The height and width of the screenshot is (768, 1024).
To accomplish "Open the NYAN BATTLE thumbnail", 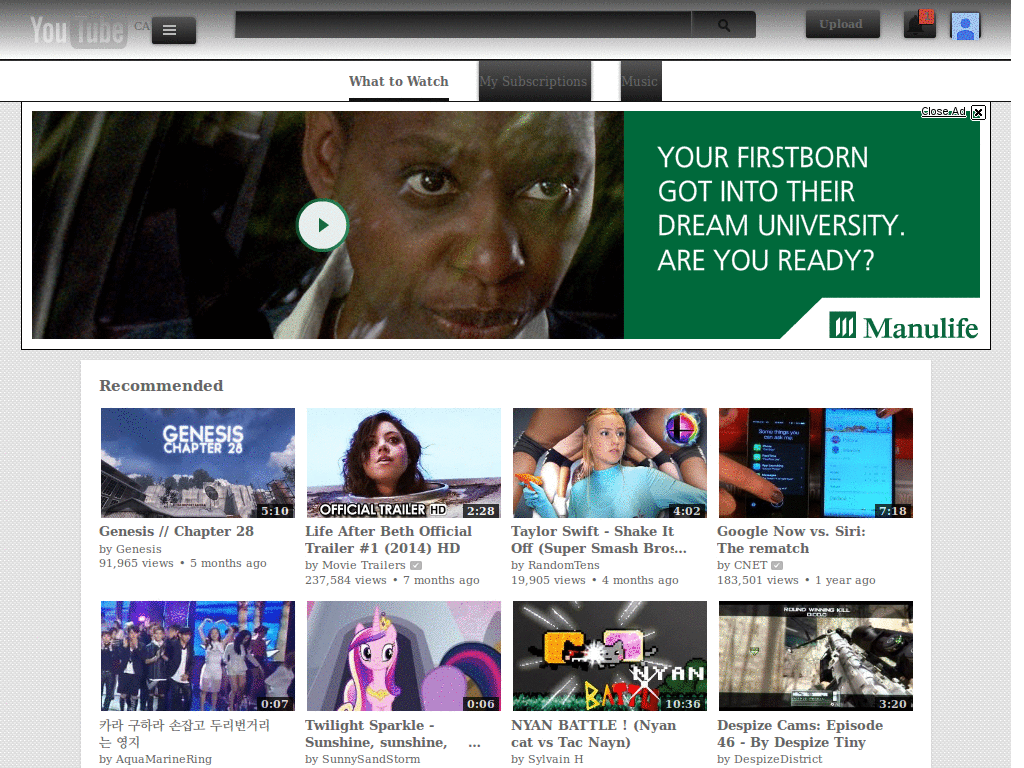I will 610,656.
